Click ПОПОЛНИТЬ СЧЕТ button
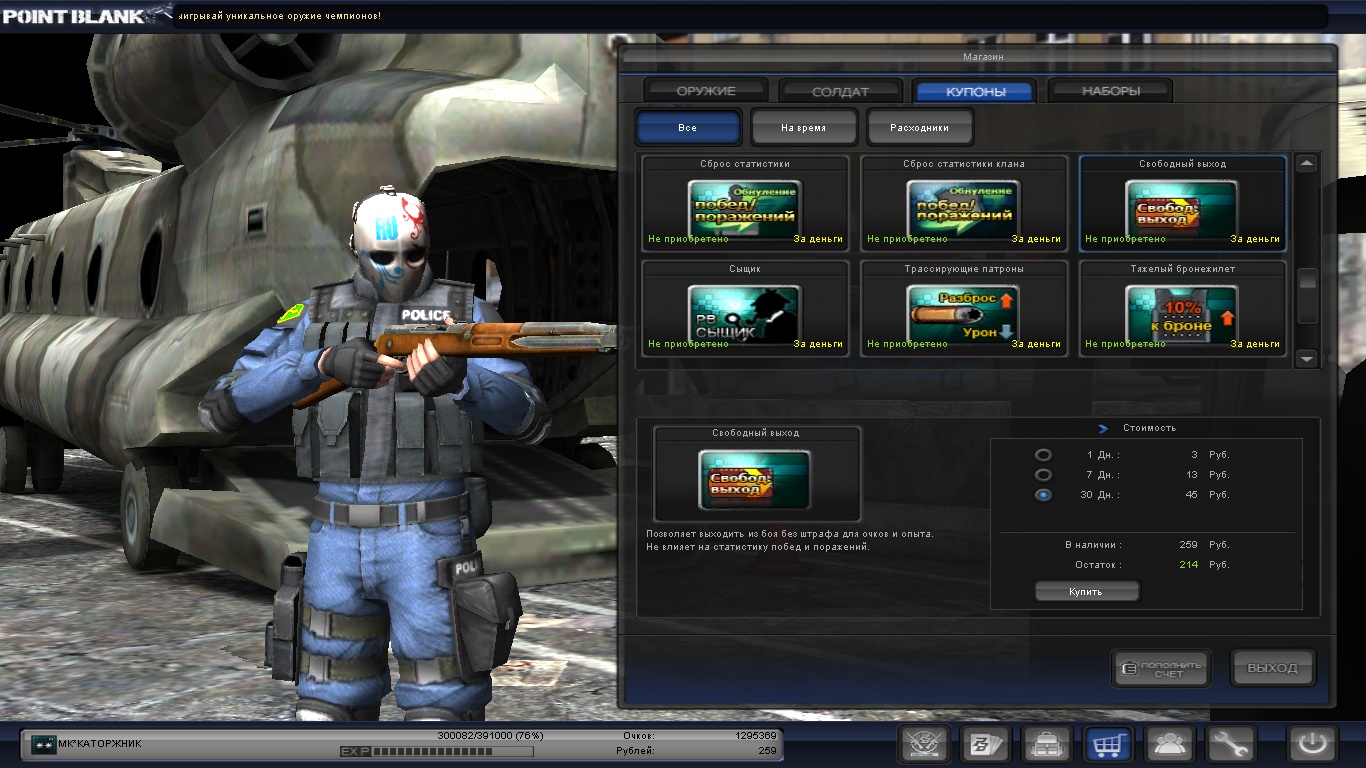Image resolution: width=1366 pixels, height=768 pixels. (x=1161, y=668)
